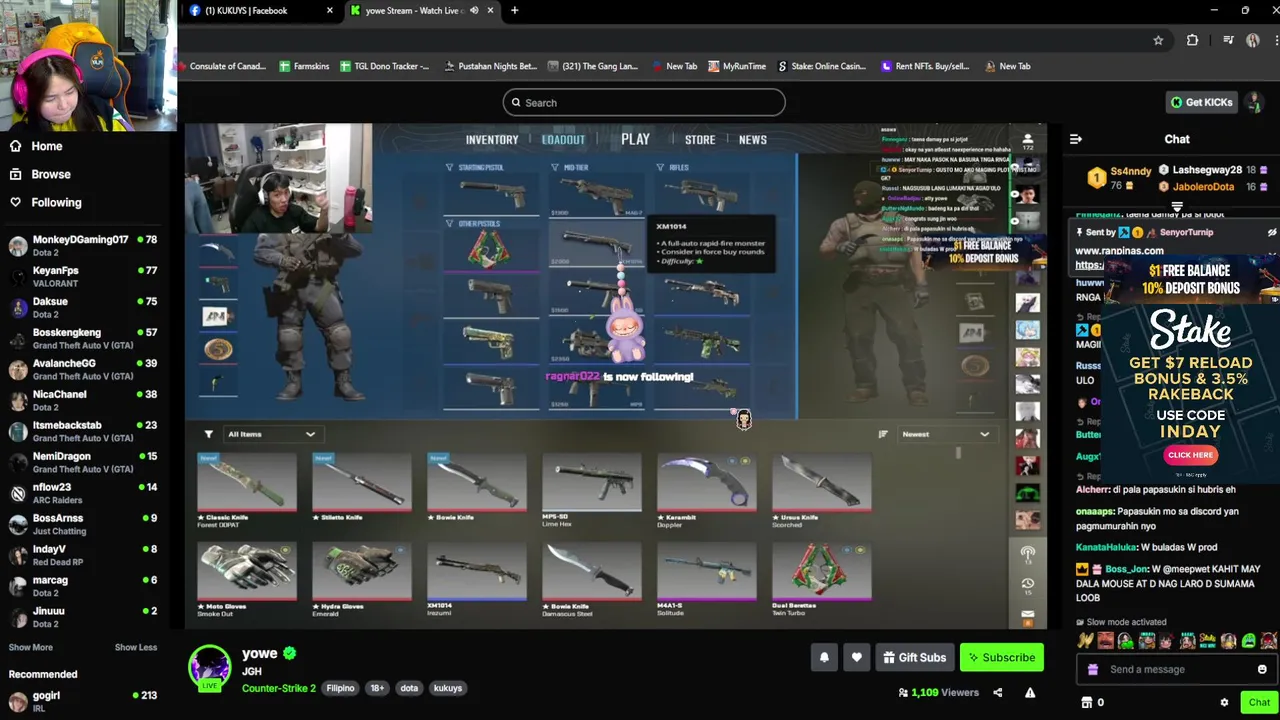Click the kukuys tag
This screenshot has width=1280, height=720.
click(448, 688)
